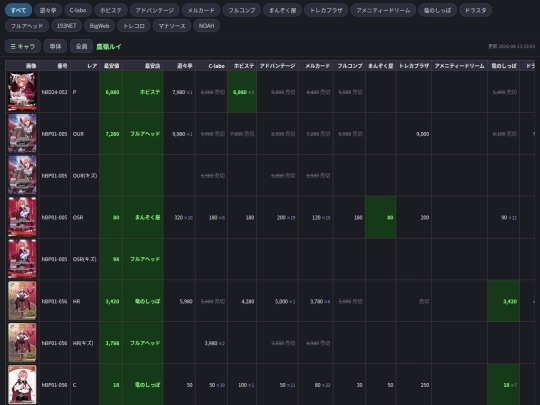This screenshot has width=540, height=405.
Task: Filter by 竜のしっぽ chip
Action: coord(437,10)
